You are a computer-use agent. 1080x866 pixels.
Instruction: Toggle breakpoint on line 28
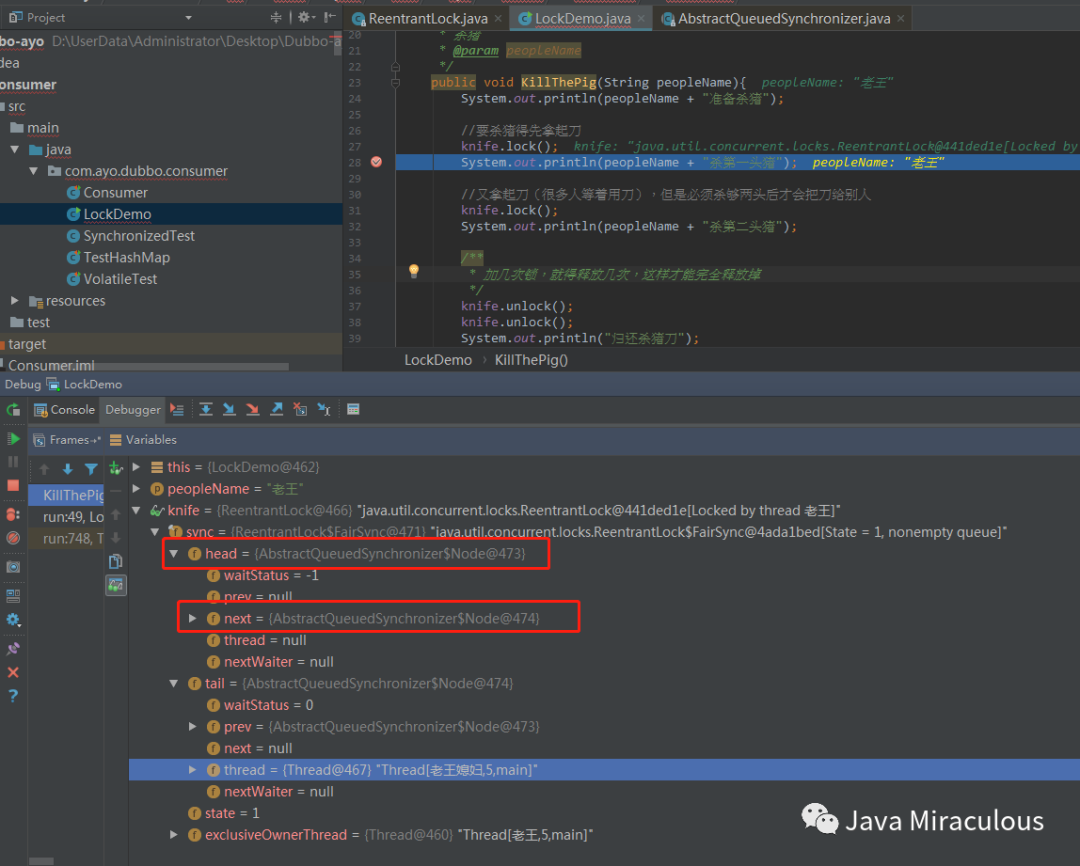pos(376,162)
